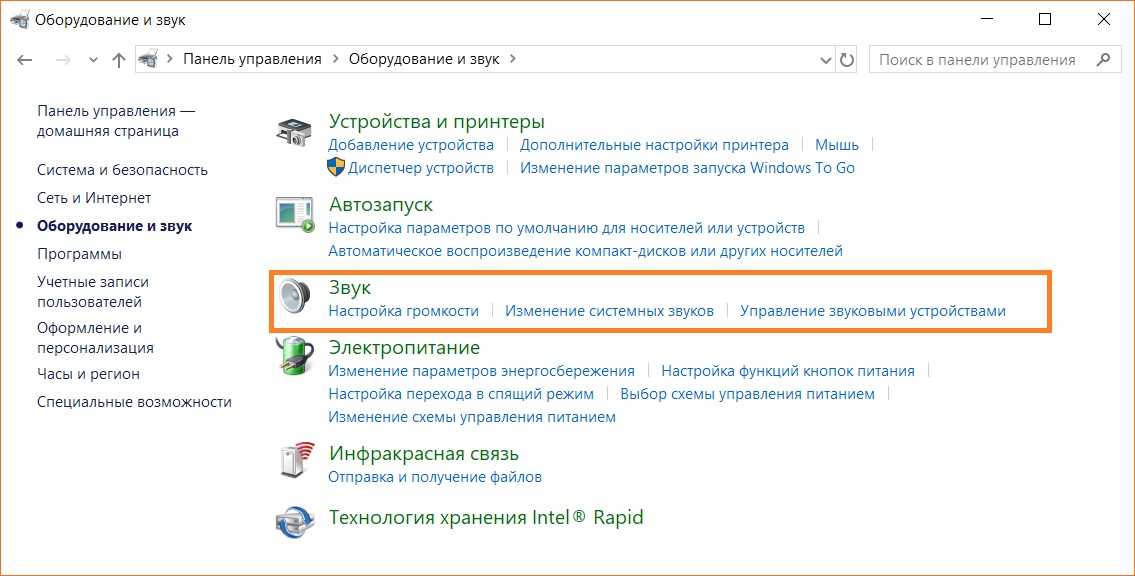Viewport: 1135px width, 576px height.
Task: Open 'Часы и регион' in sidebar
Action: click(x=88, y=374)
